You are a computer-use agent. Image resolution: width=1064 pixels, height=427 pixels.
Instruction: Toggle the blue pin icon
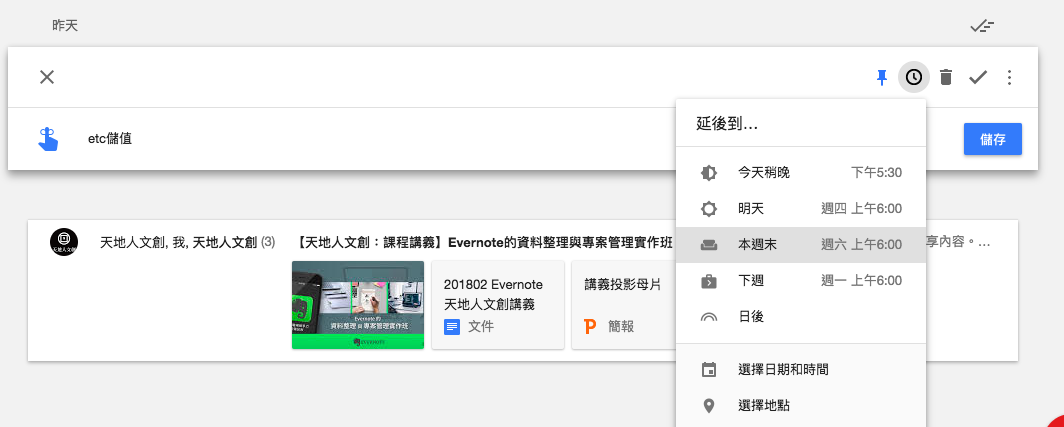[x=881, y=77]
